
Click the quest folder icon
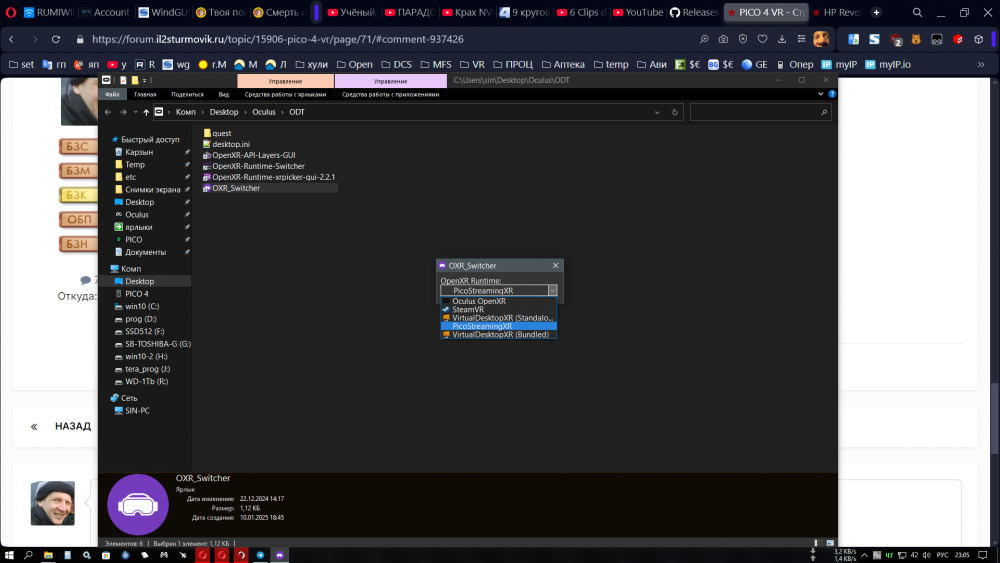[207, 133]
